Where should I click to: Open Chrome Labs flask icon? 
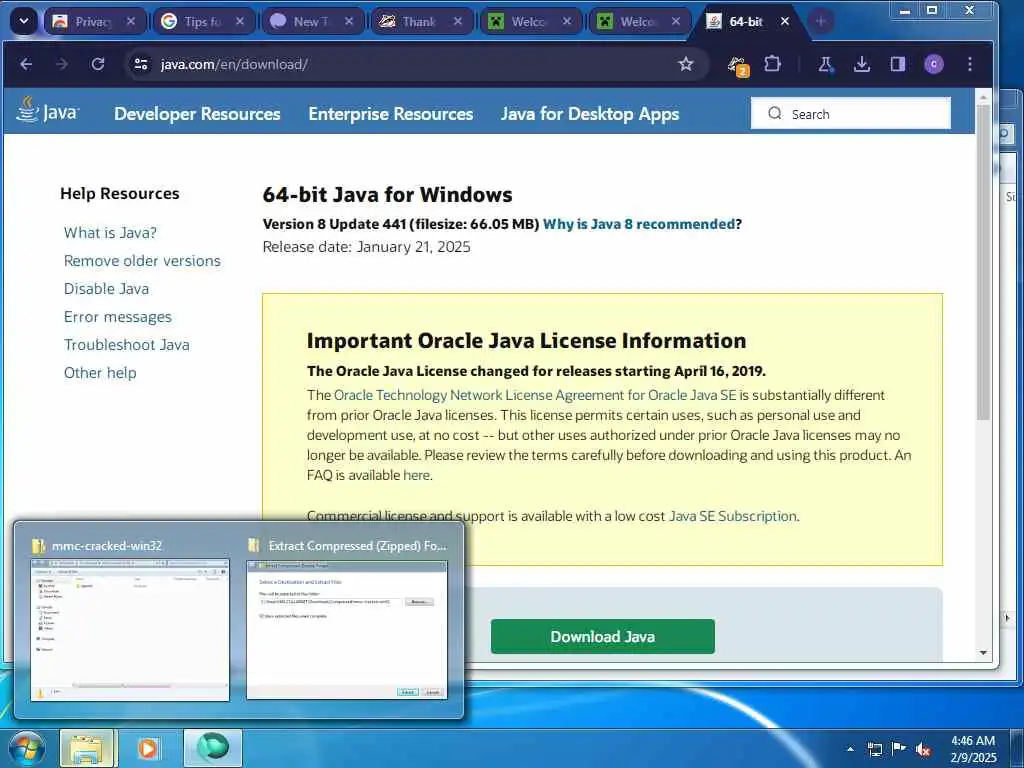pos(825,64)
